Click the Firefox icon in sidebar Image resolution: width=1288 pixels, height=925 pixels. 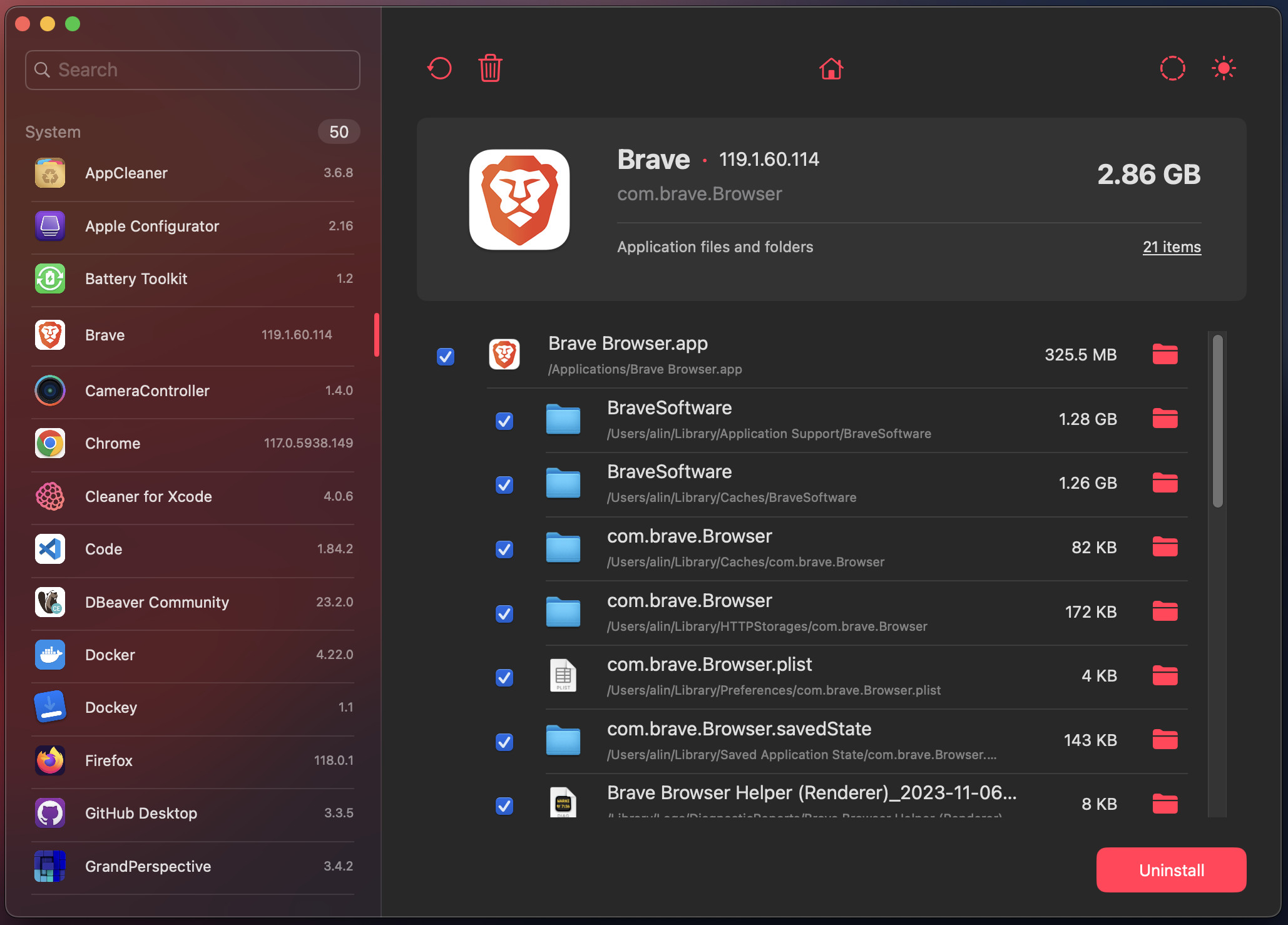point(50,760)
